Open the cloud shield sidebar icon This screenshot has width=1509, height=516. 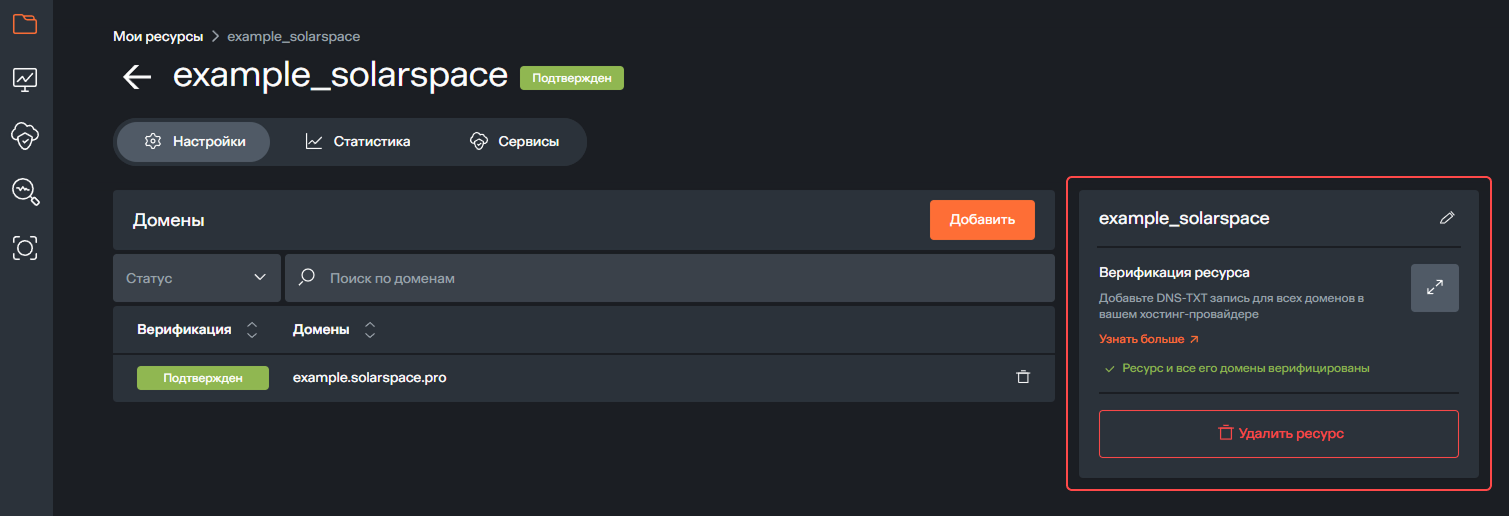pos(25,134)
